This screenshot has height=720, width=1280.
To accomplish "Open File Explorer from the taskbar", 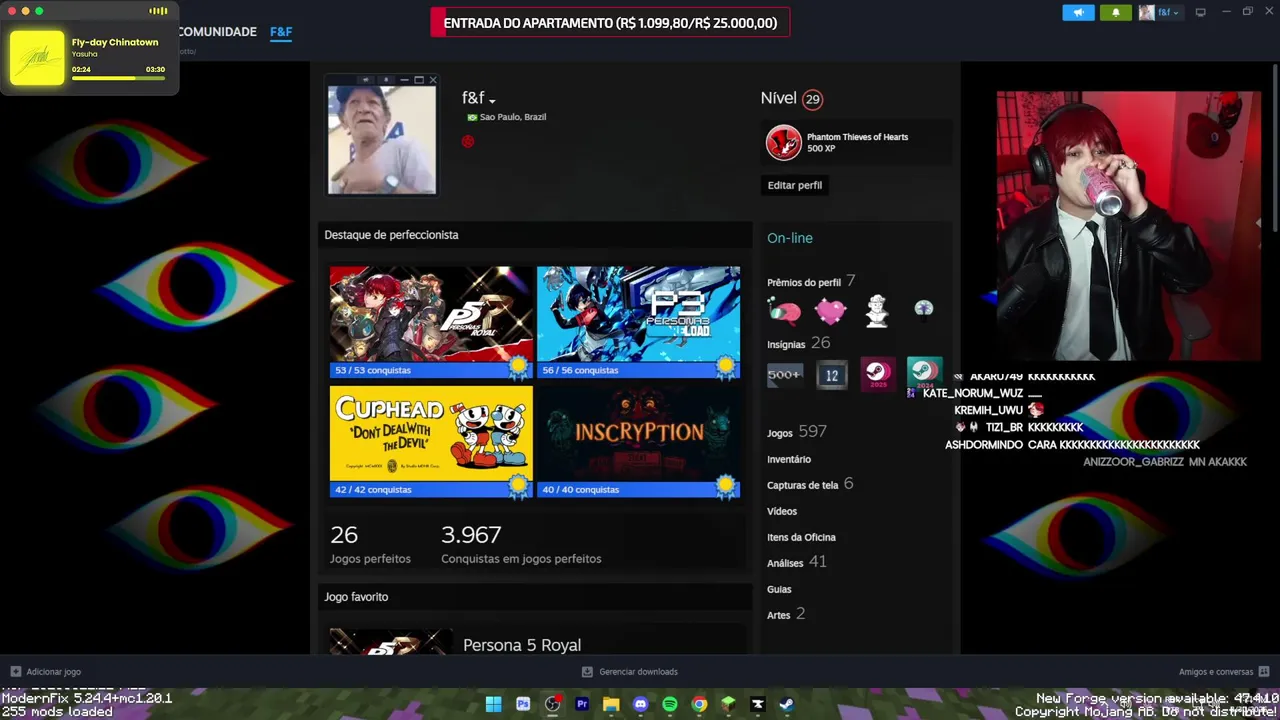I will click(x=611, y=704).
